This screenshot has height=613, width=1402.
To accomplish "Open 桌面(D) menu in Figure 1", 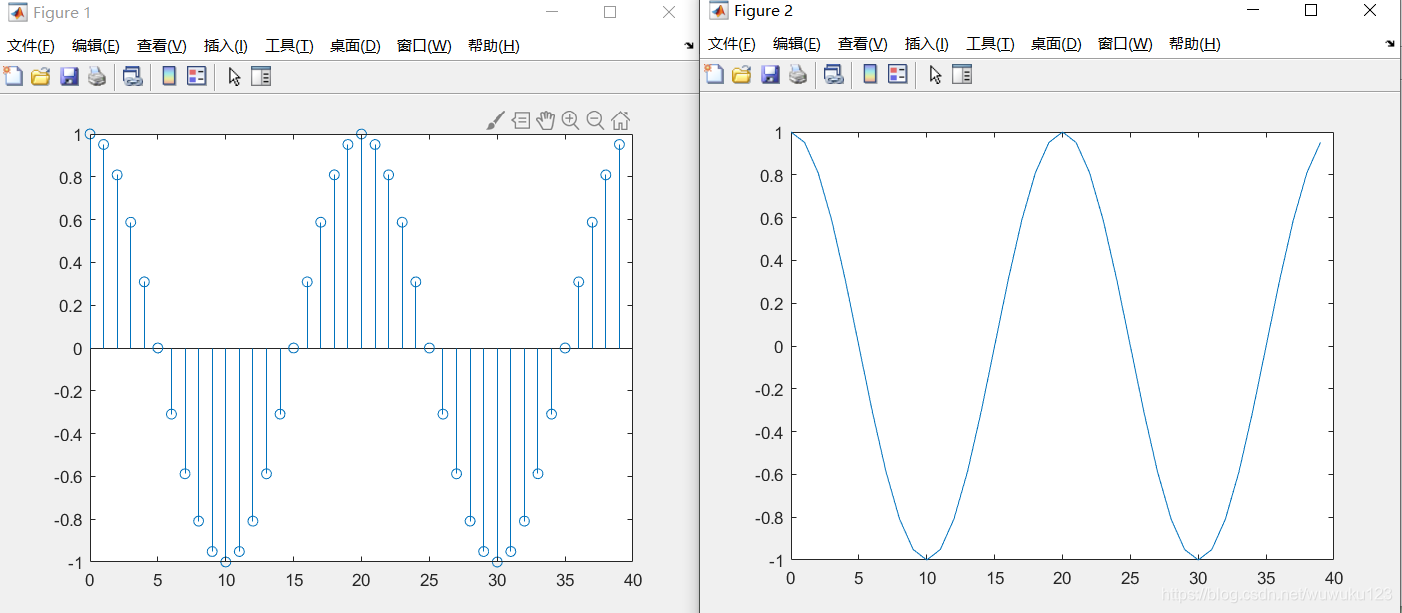I will (355, 46).
